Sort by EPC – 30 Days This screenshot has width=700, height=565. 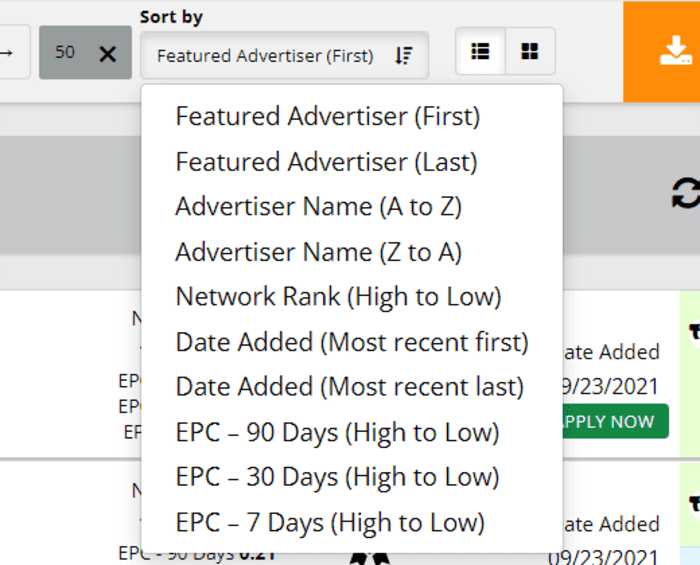click(x=337, y=477)
